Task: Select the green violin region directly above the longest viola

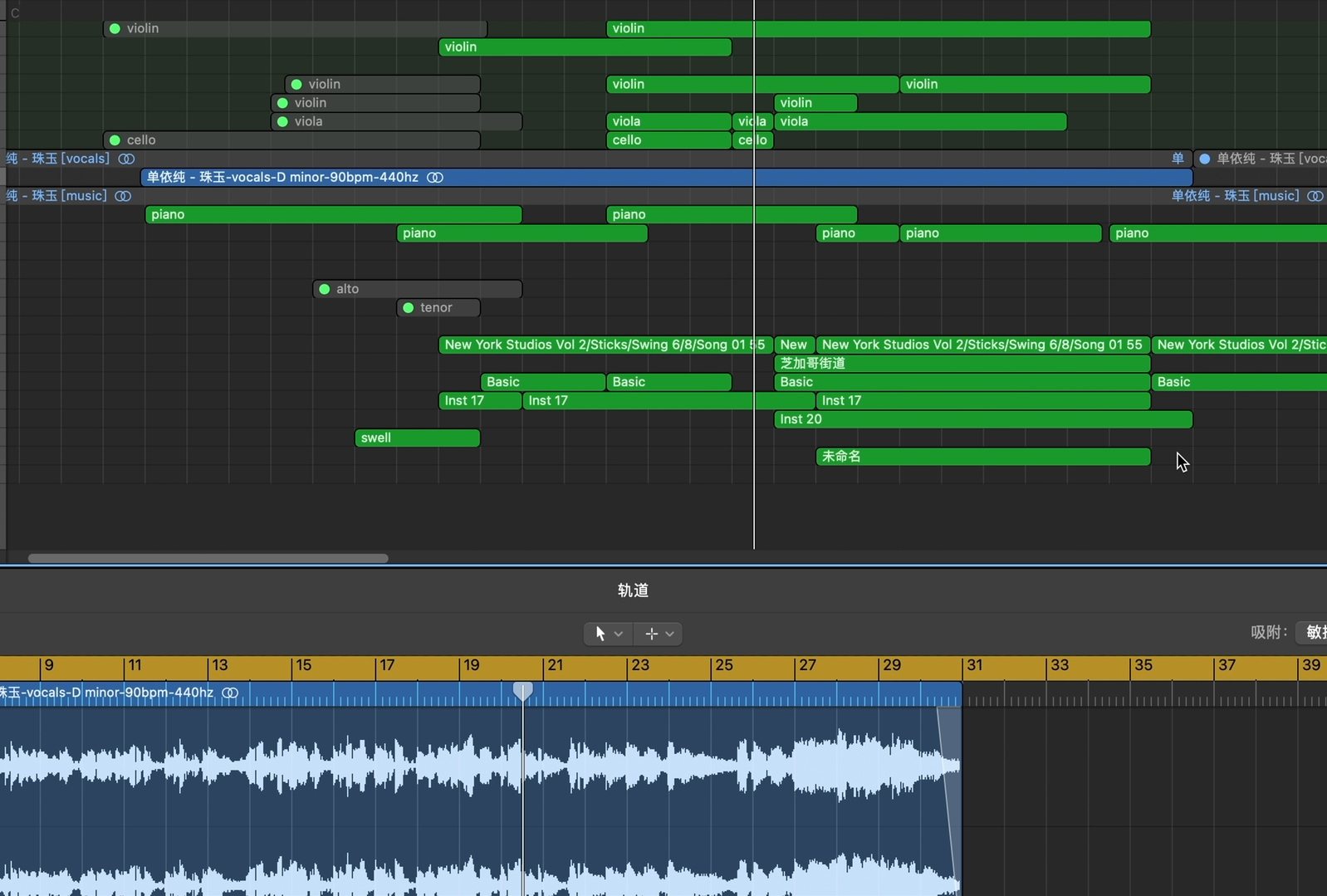Action: tap(815, 103)
